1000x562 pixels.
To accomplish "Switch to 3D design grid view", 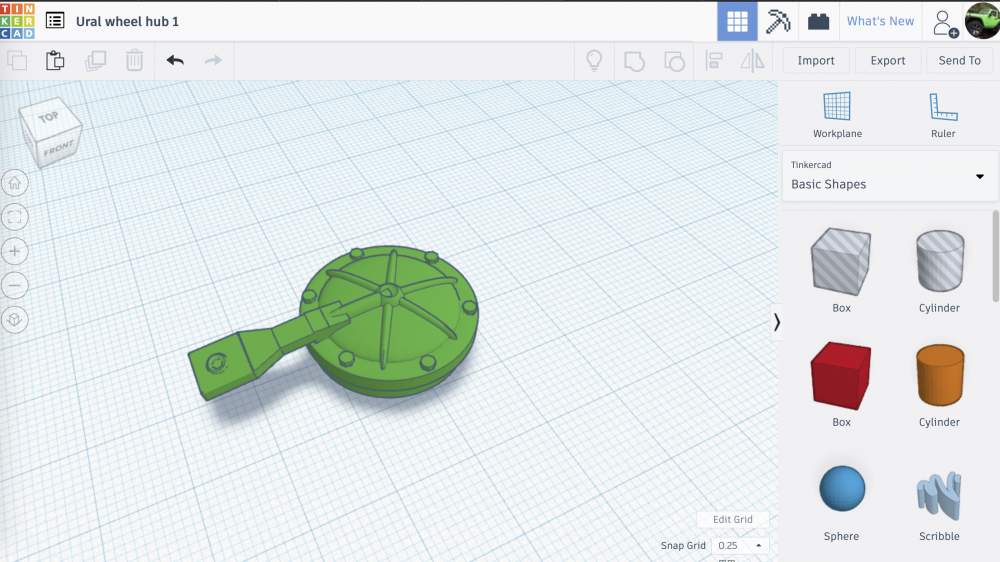I will 737,21.
